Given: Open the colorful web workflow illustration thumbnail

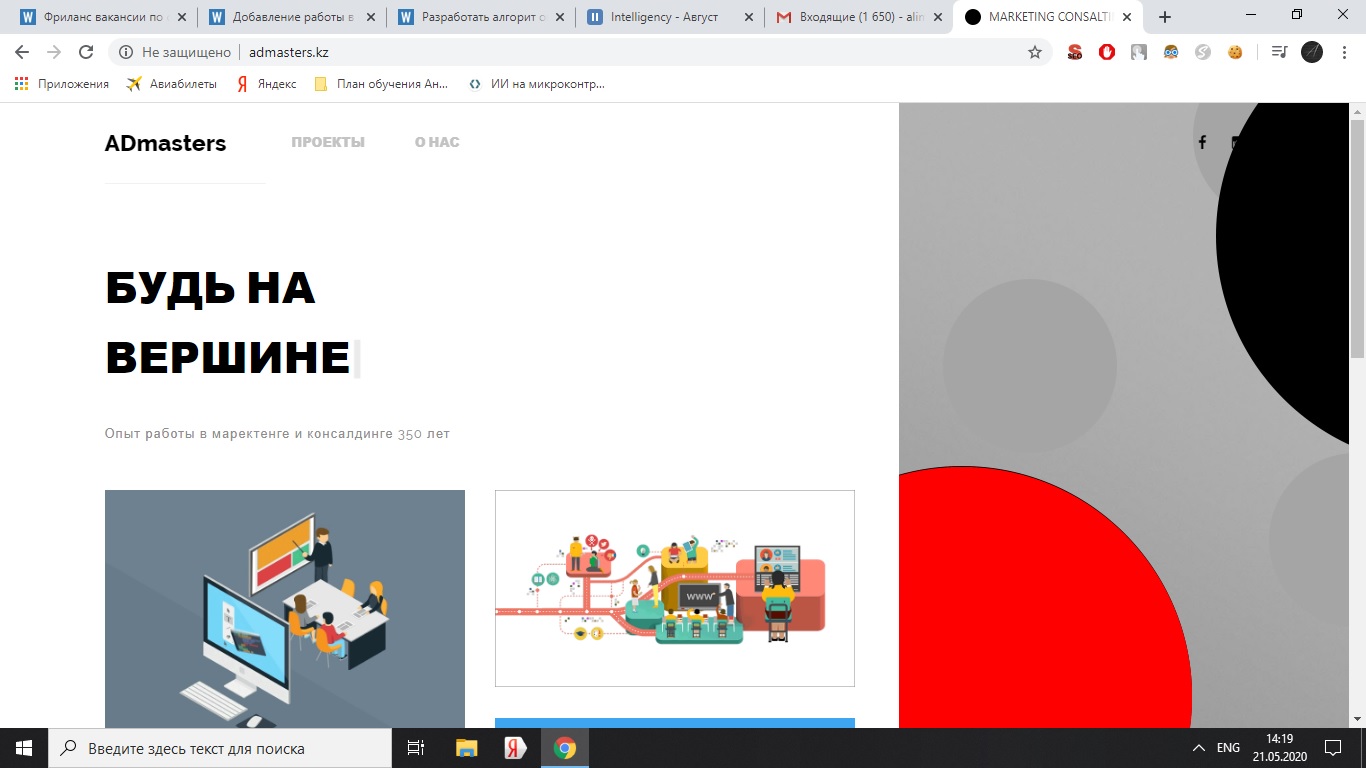Looking at the screenshot, I should (675, 588).
